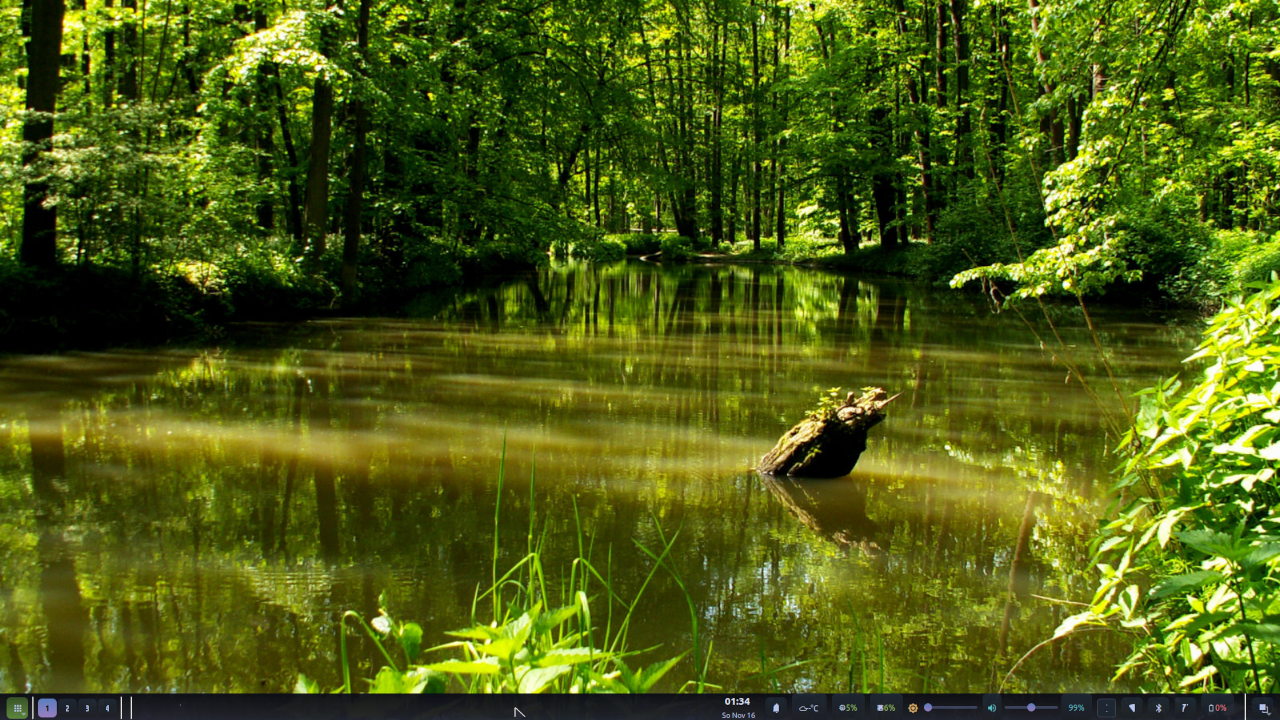Toggle the Bluetooth icon
The width and height of the screenshot is (1280, 720).
1159,708
